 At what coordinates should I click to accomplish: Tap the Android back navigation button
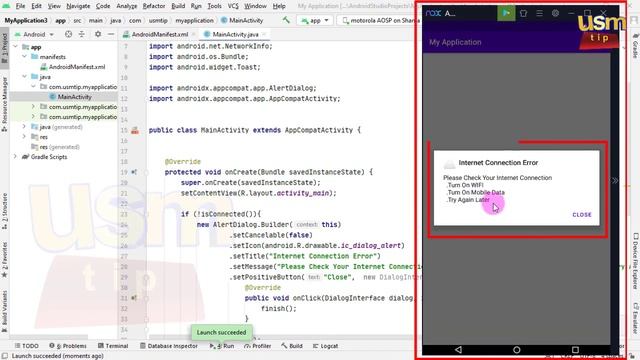pos(458,350)
